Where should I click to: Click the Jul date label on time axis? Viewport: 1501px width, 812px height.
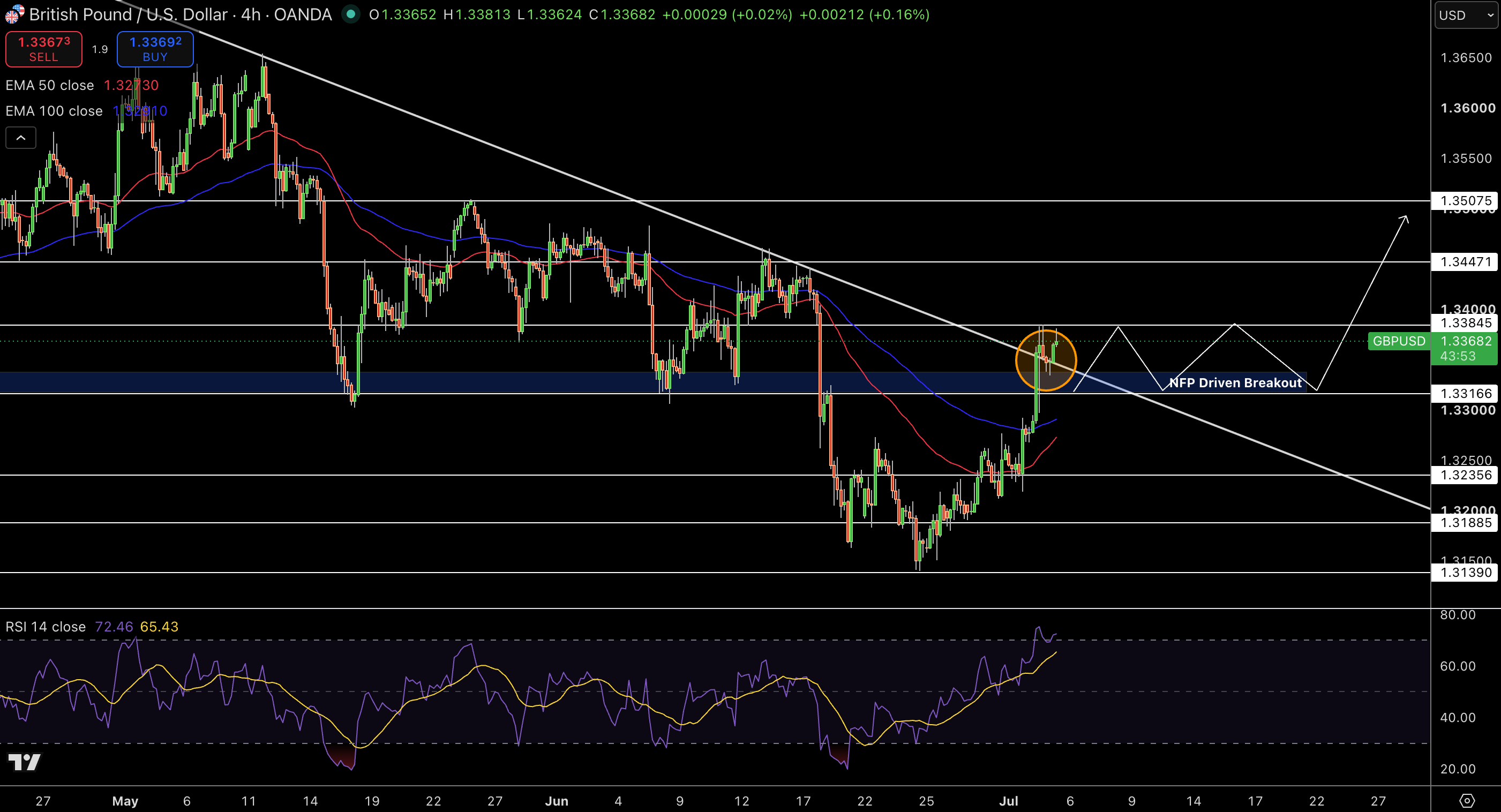[1009, 801]
